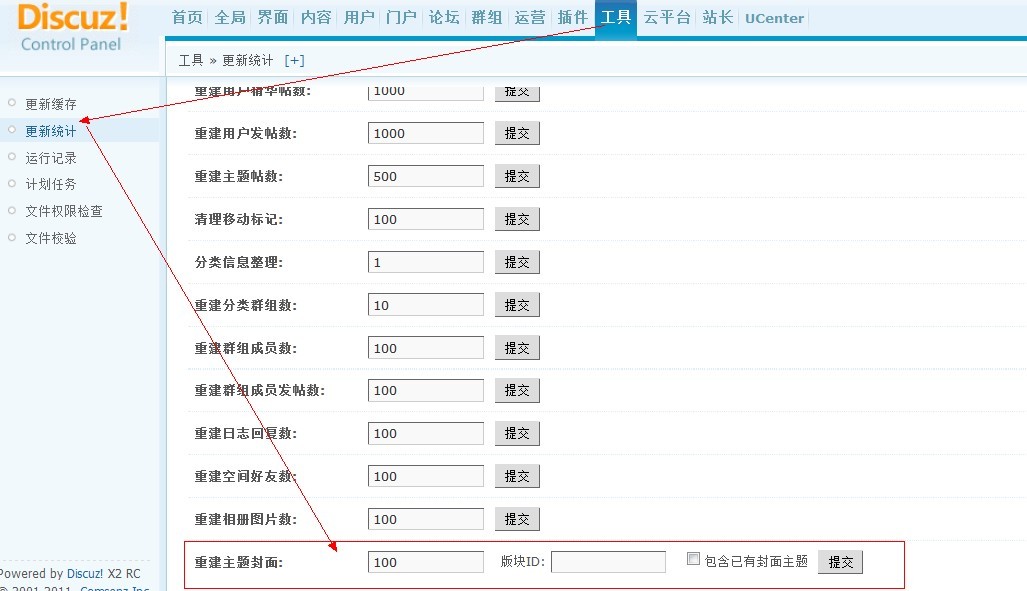Submit 重建群组成员发帖数
The width and height of the screenshot is (1027, 591).
(x=517, y=391)
